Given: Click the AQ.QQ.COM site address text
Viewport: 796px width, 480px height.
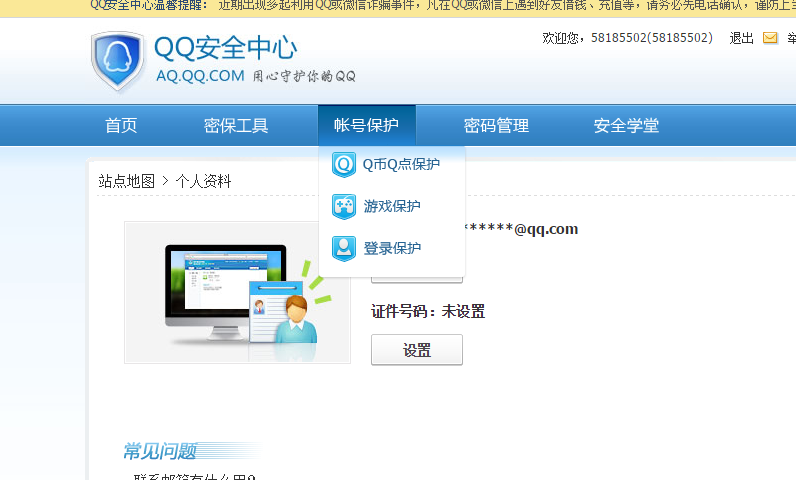Looking at the screenshot, I should pos(200,76).
